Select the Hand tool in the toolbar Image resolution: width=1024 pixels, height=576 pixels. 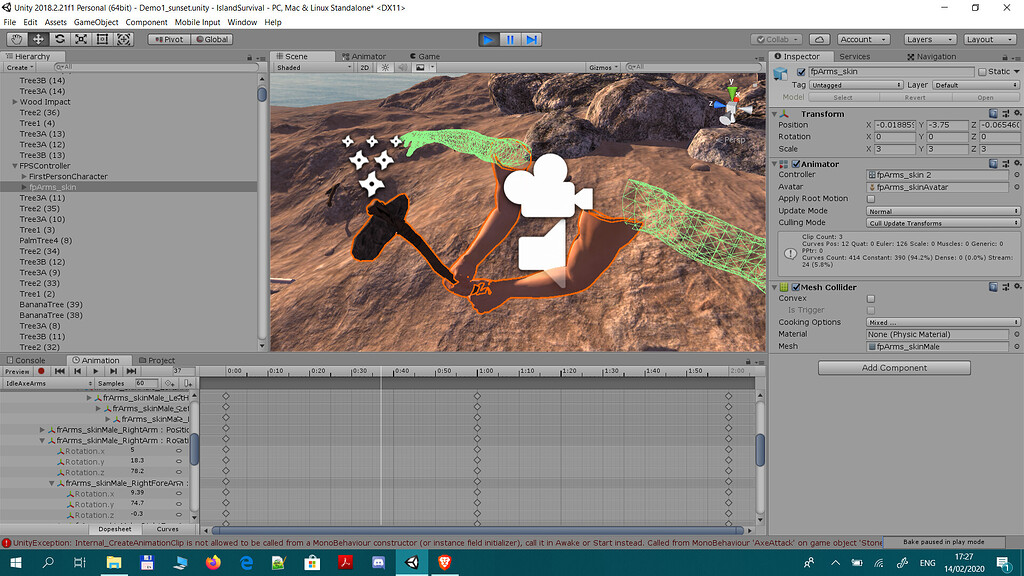(x=15, y=39)
